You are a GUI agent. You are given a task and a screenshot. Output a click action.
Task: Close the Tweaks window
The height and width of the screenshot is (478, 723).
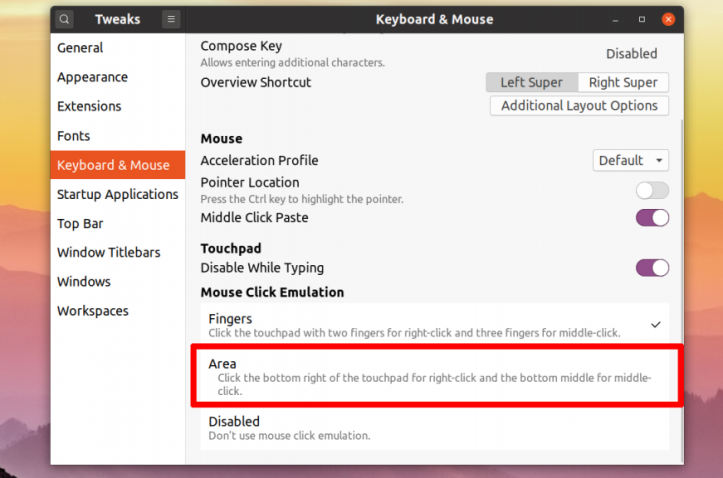coord(668,19)
